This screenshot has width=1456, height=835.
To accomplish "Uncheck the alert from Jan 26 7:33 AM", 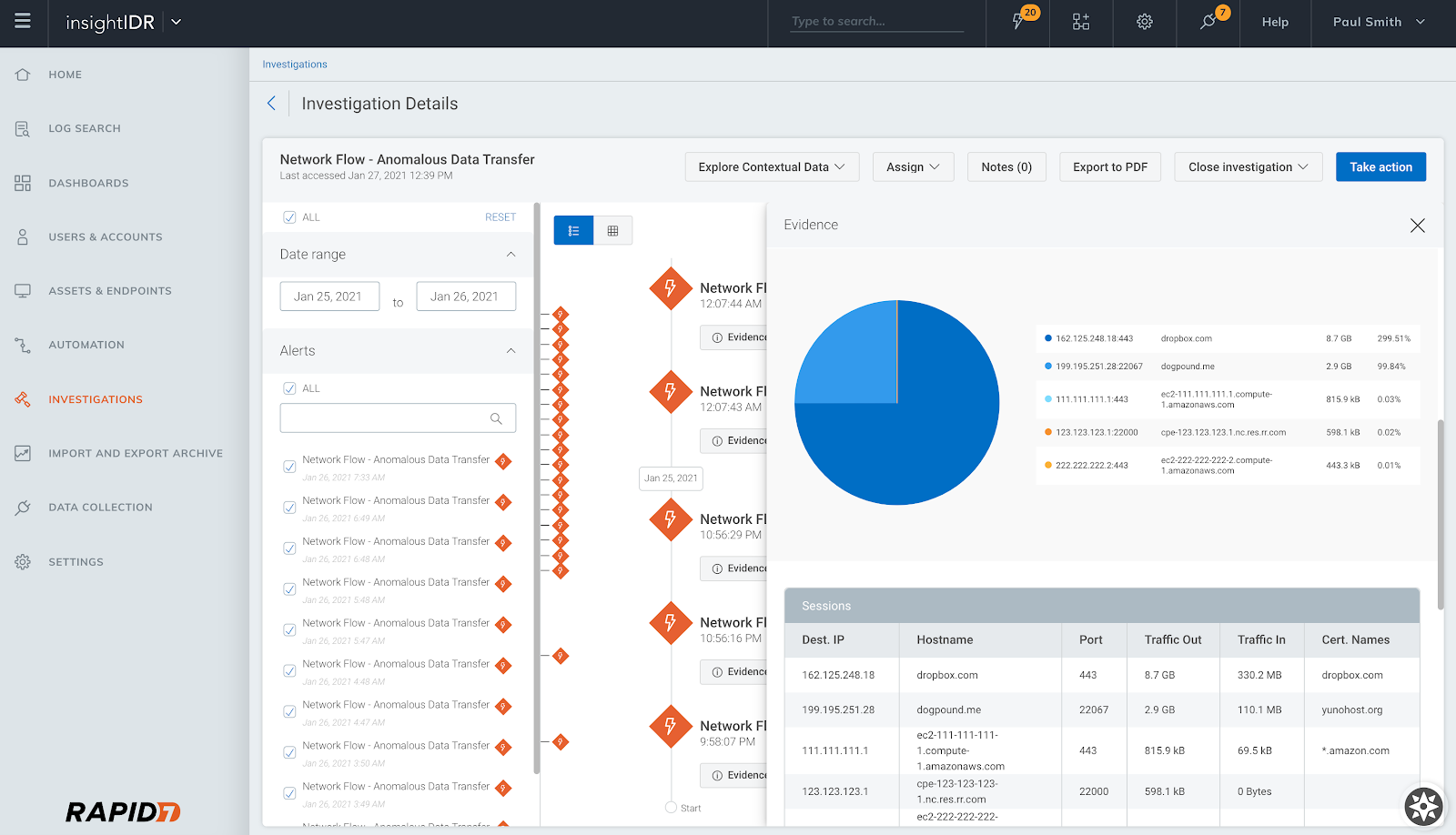I will [x=289, y=467].
